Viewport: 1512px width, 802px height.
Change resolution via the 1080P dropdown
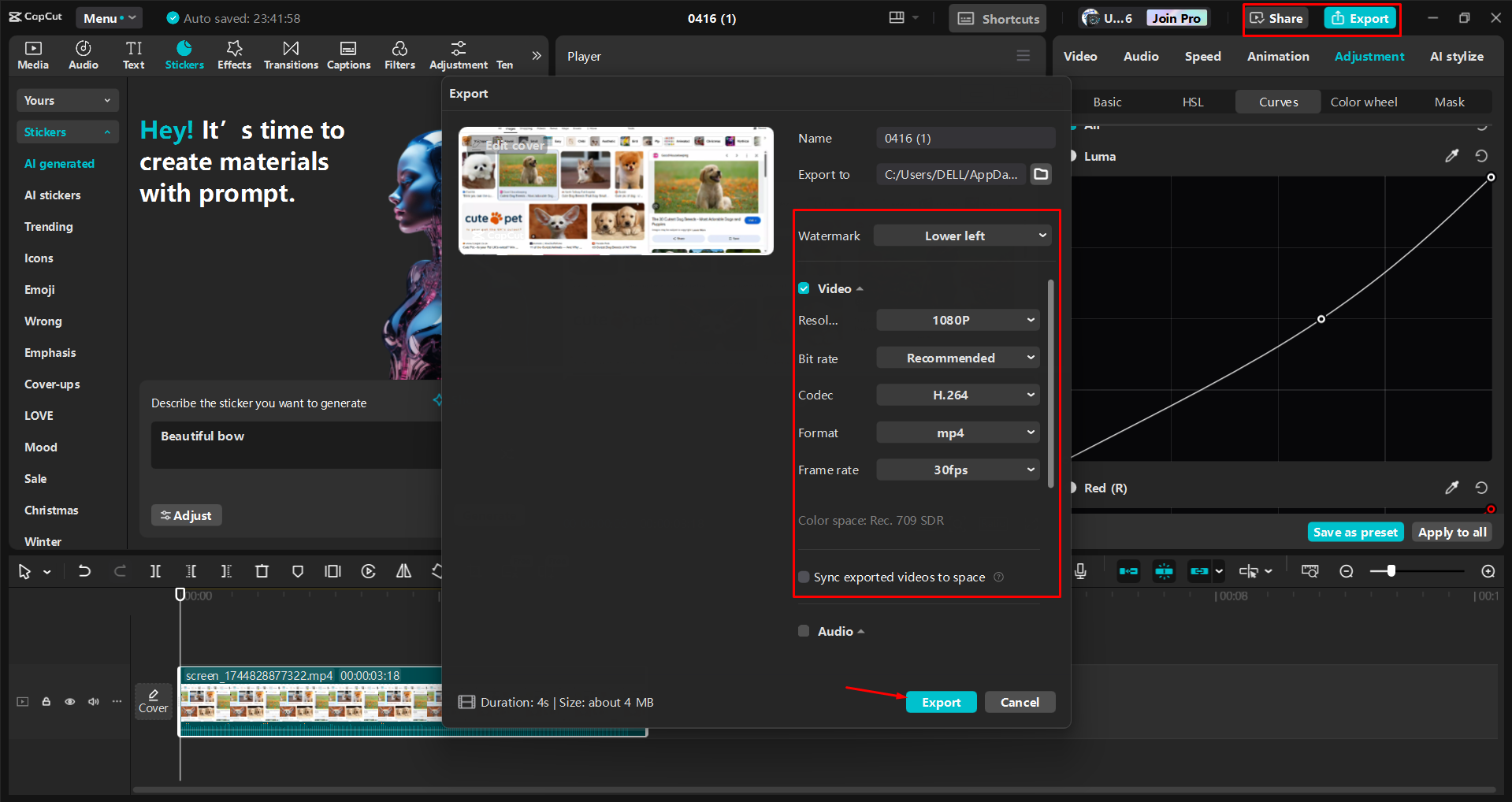(x=957, y=320)
